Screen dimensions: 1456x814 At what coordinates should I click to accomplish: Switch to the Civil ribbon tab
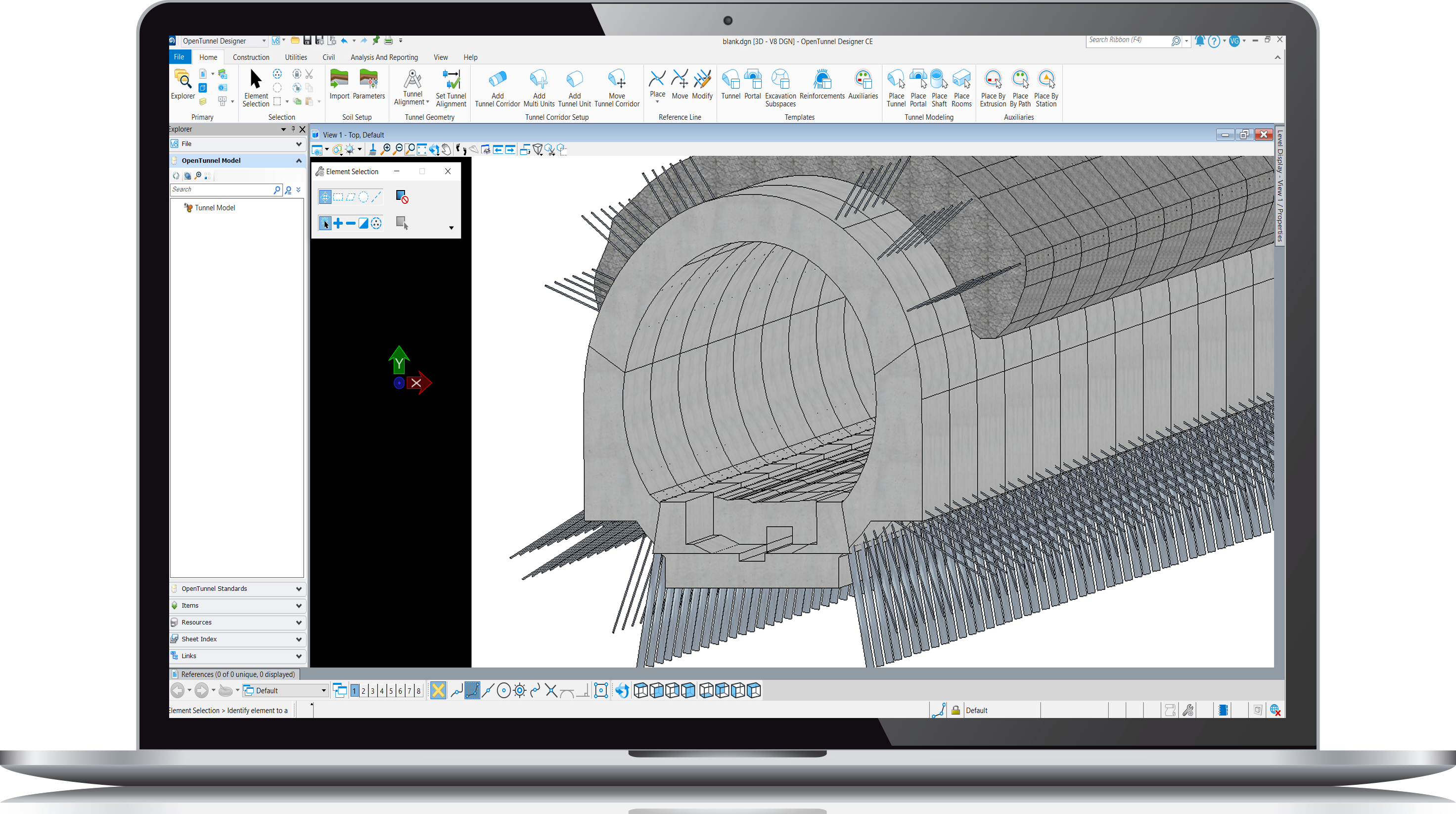[328, 56]
